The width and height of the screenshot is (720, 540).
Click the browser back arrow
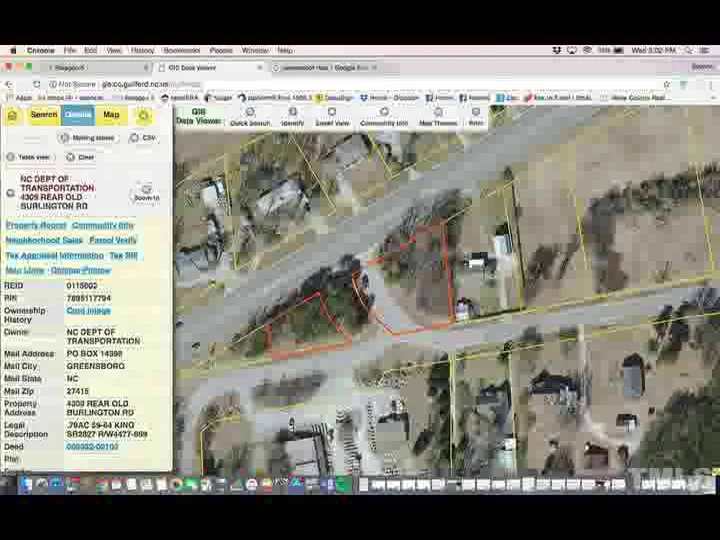click(9, 84)
